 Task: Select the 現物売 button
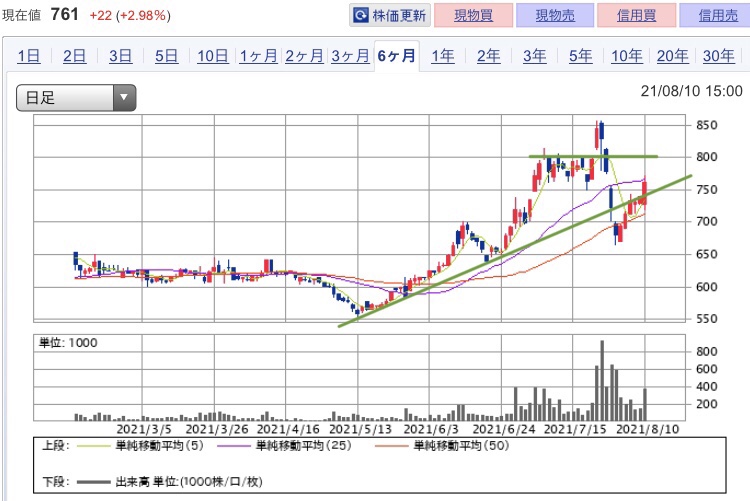point(555,15)
